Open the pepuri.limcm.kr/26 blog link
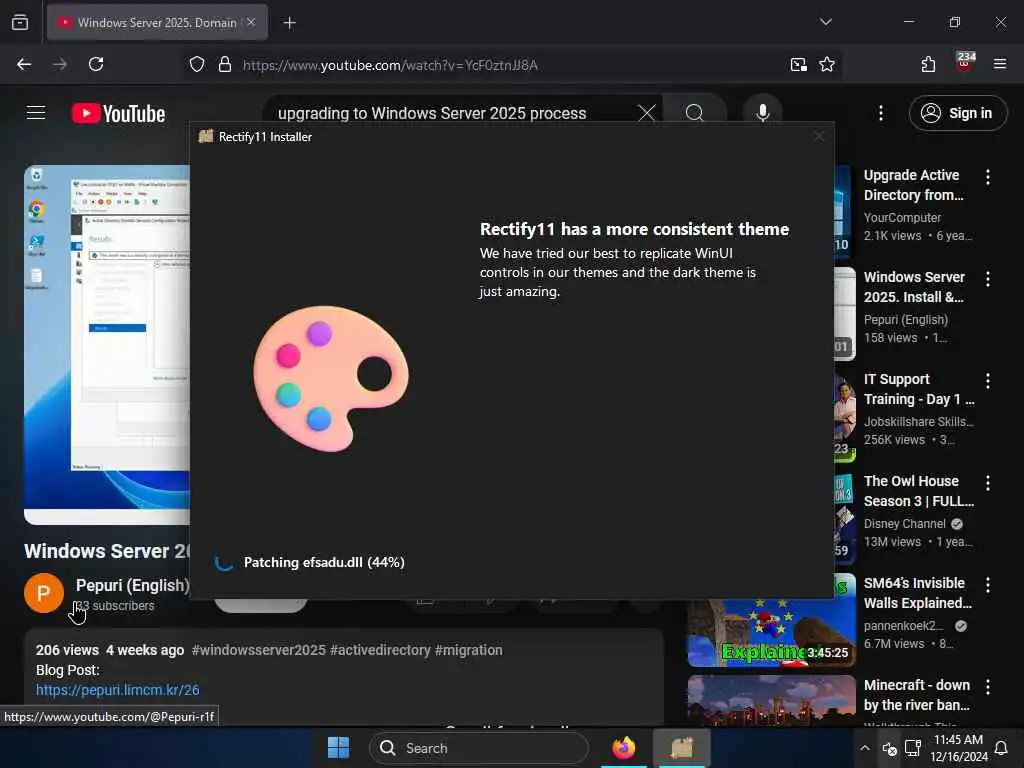 point(118,690)
